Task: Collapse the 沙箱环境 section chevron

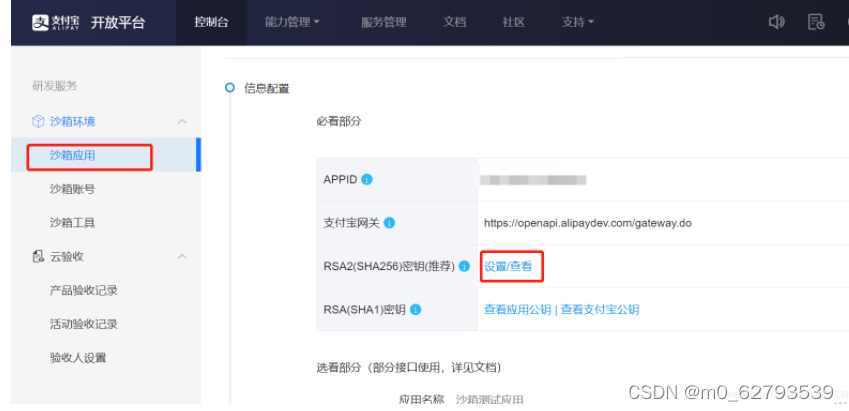Action: coord(182,121)
